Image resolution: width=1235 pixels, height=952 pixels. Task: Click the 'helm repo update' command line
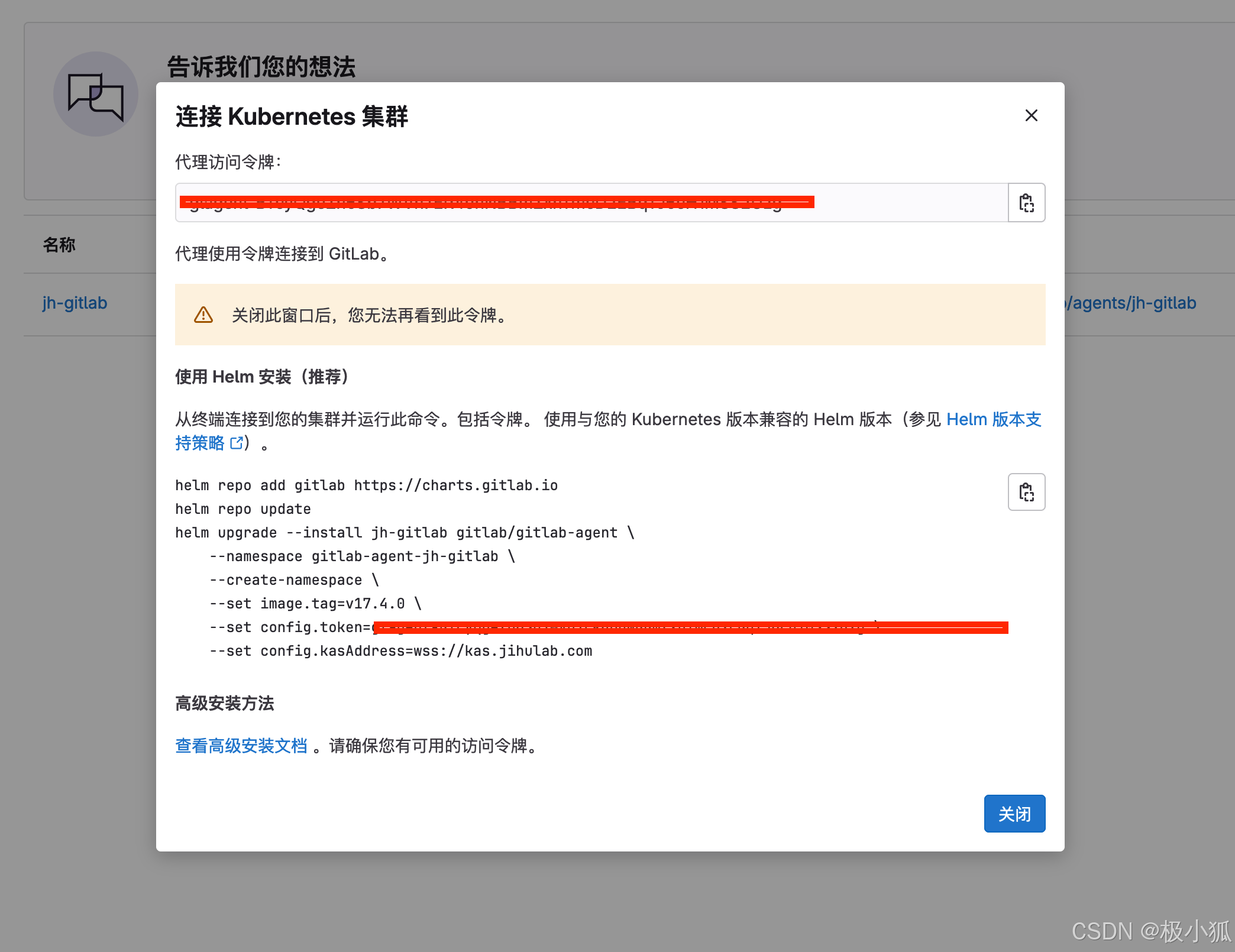[x=243, y=509]
